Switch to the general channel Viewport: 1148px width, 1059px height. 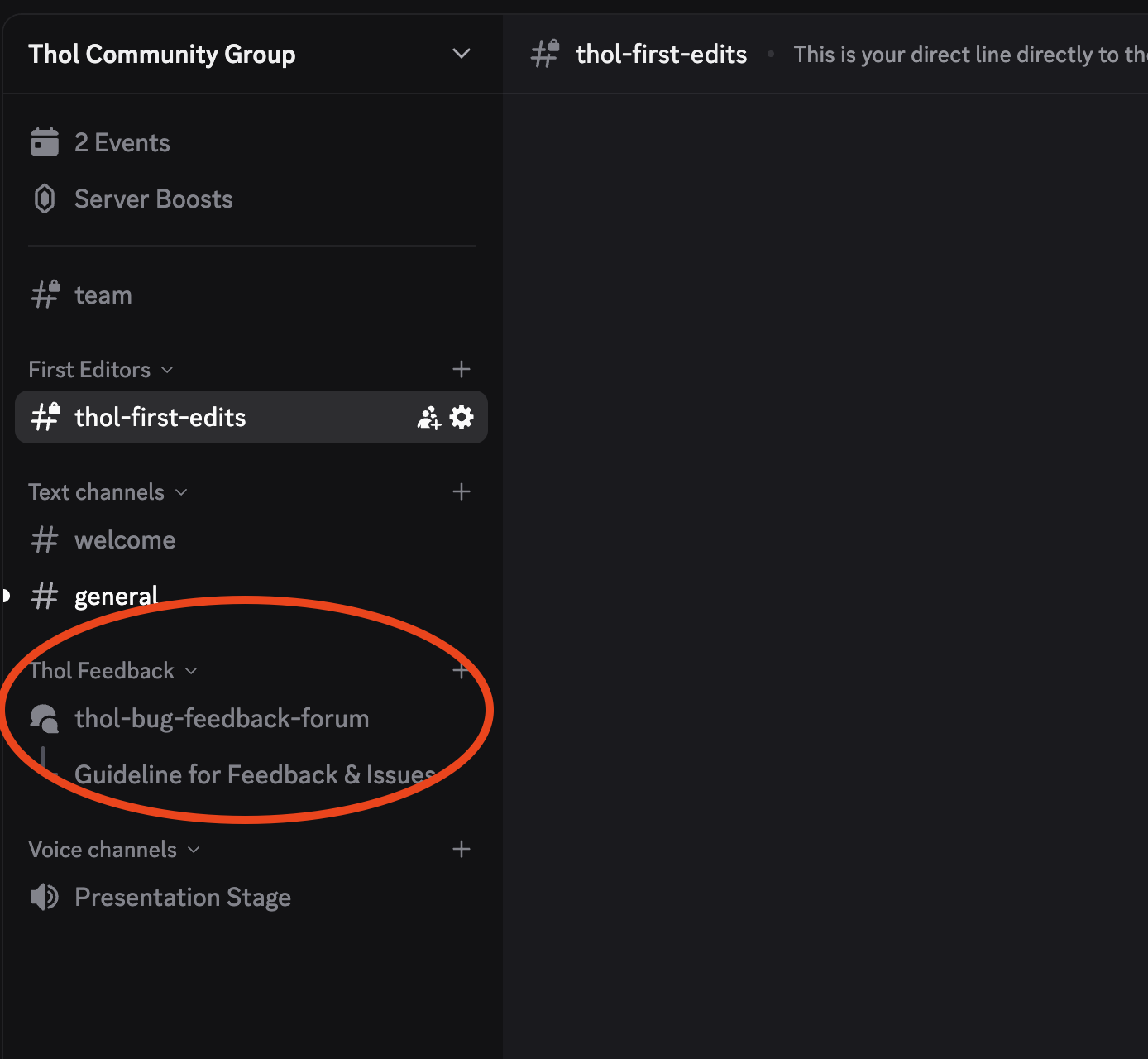click(x=116, y=597)
